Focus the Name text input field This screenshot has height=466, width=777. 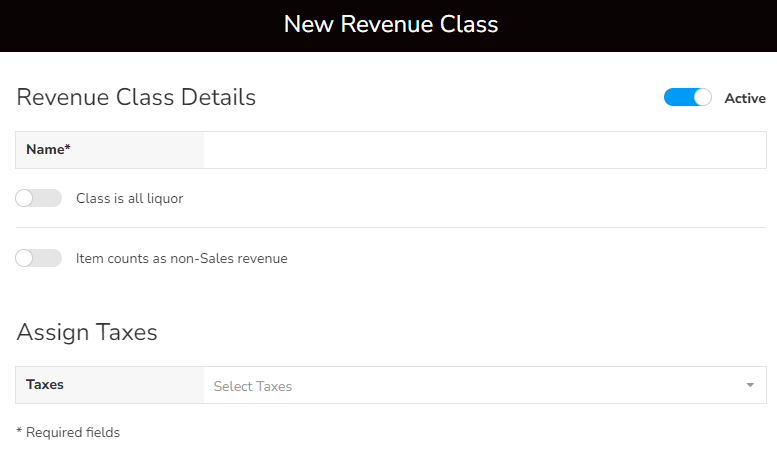tap(484, 150)
